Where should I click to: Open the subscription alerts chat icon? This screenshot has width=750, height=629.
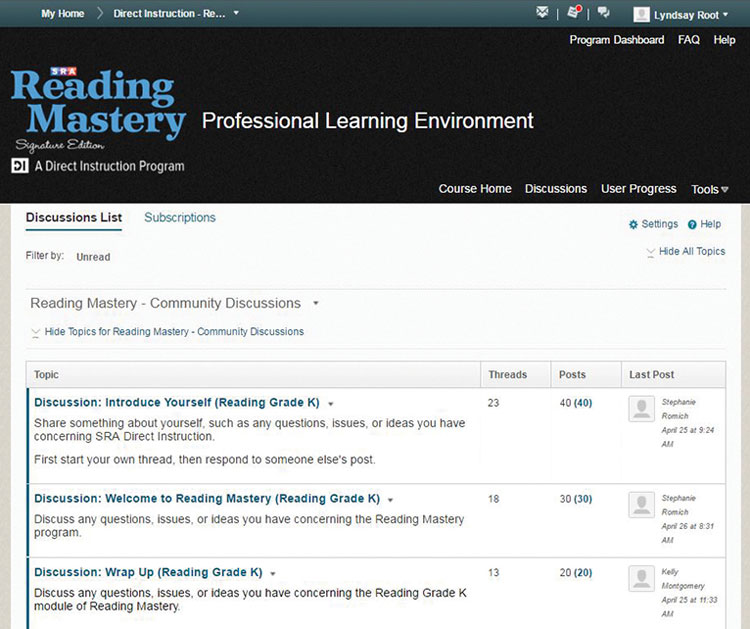tap(603, 13)
